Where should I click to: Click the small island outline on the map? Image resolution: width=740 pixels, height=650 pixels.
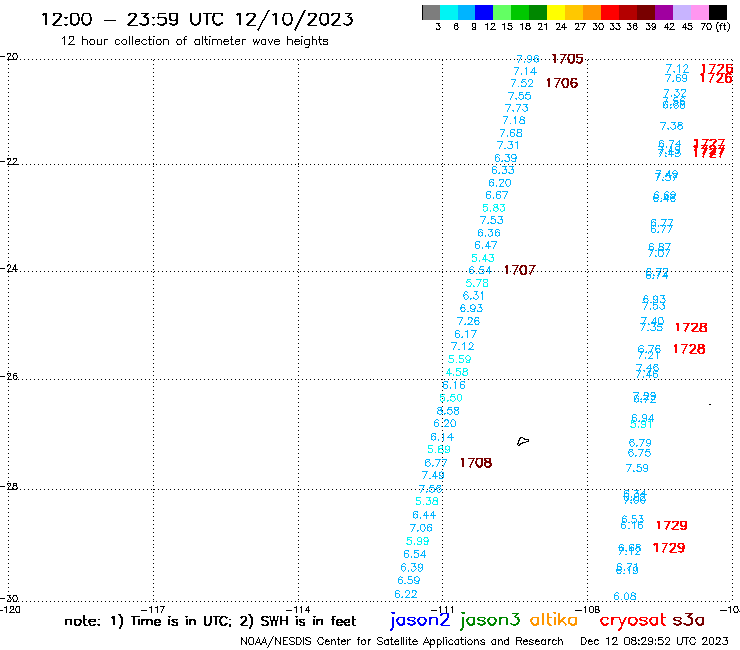pos(523,441)
